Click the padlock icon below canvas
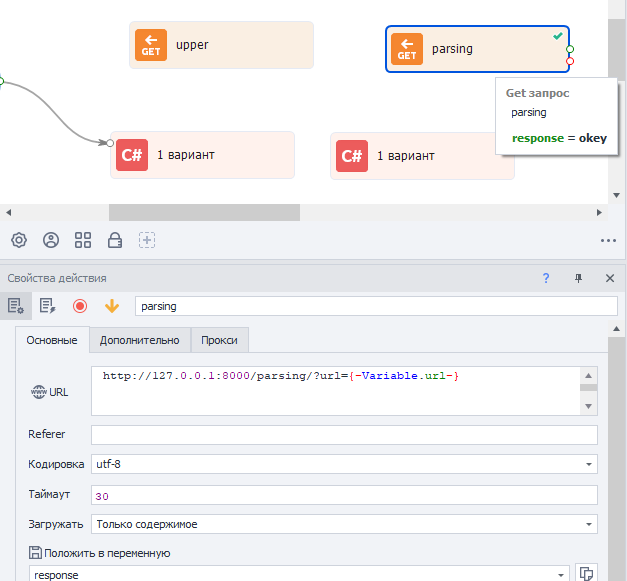Screen dimensions: 627x581 coord(115,240)
